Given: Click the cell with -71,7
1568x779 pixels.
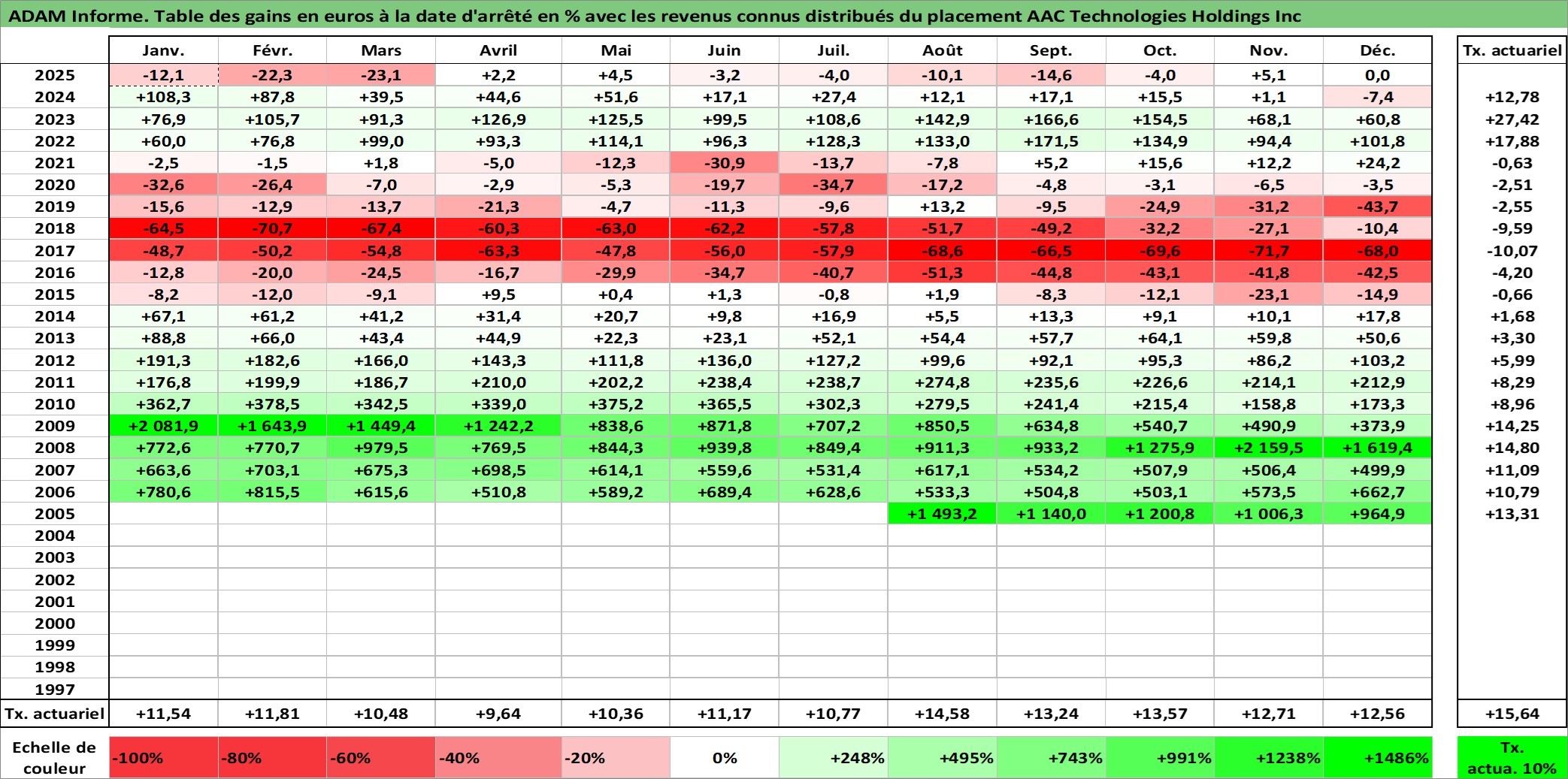Looking at the screenshot, I should tap(1268, 251).
